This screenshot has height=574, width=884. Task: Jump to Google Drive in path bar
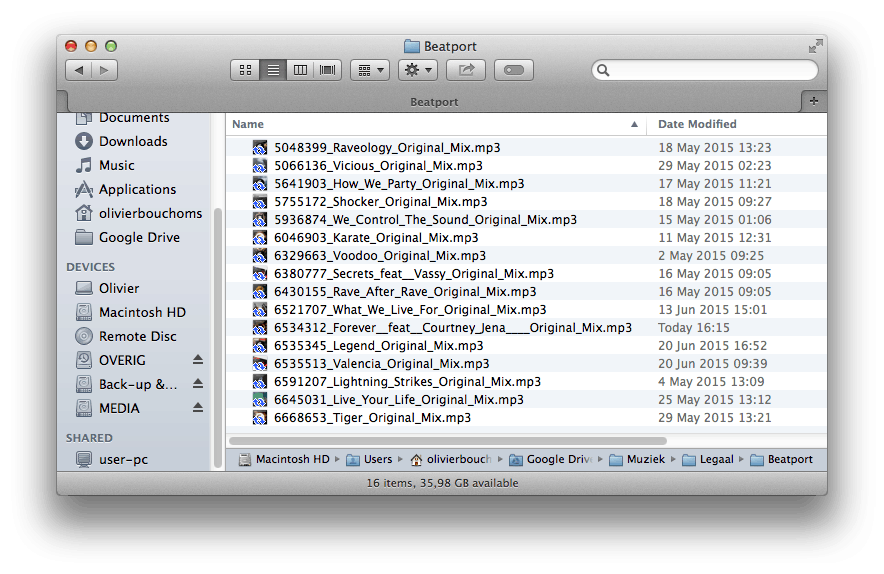pos(550,460)
